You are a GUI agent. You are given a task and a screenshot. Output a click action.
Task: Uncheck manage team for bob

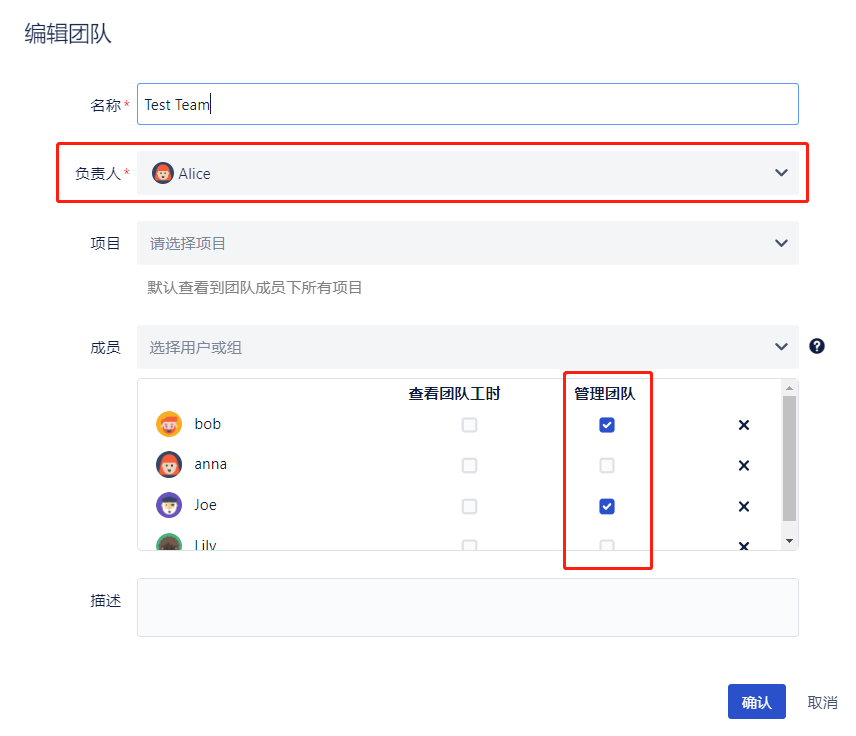pyautogui.click(x=607, y=425)
